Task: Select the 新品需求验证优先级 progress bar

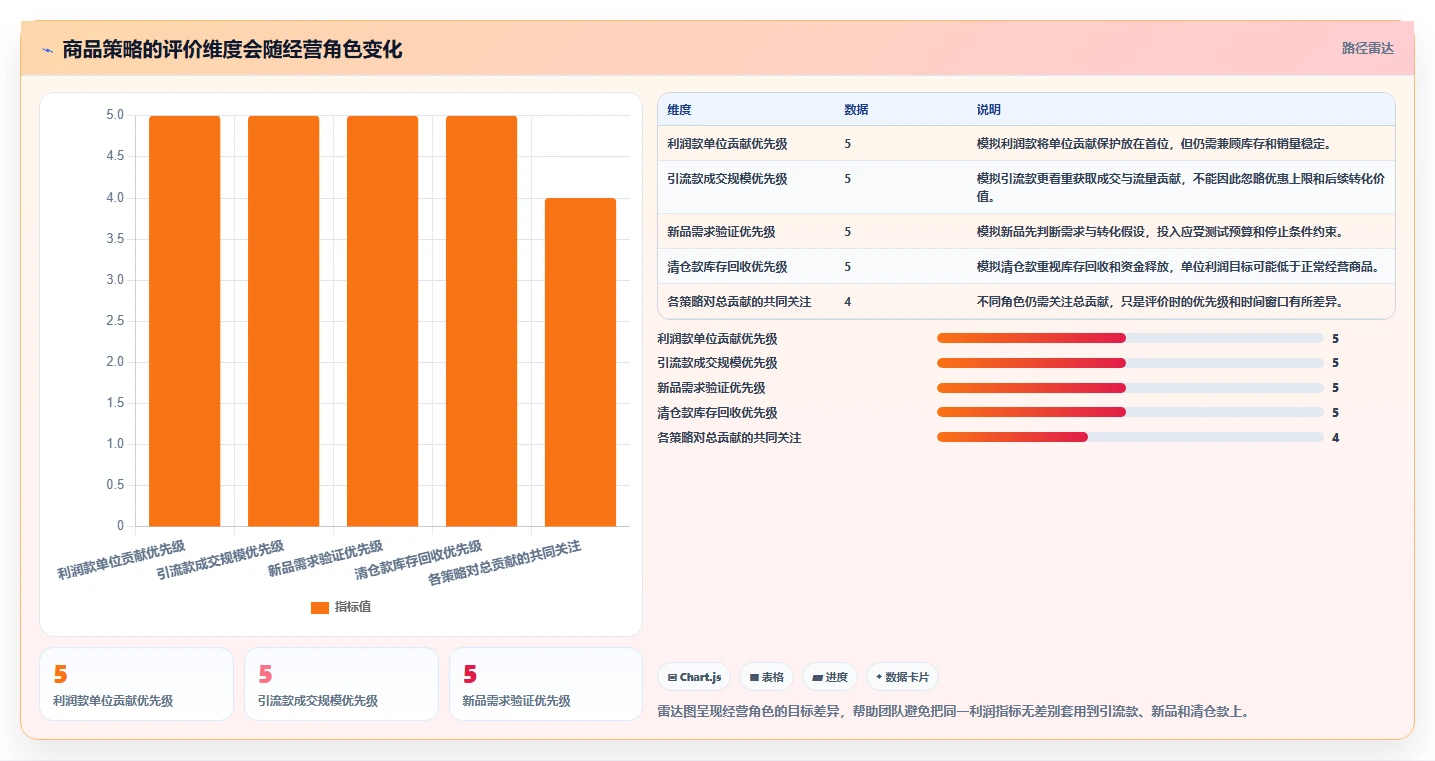Action: click(1130, 388)
